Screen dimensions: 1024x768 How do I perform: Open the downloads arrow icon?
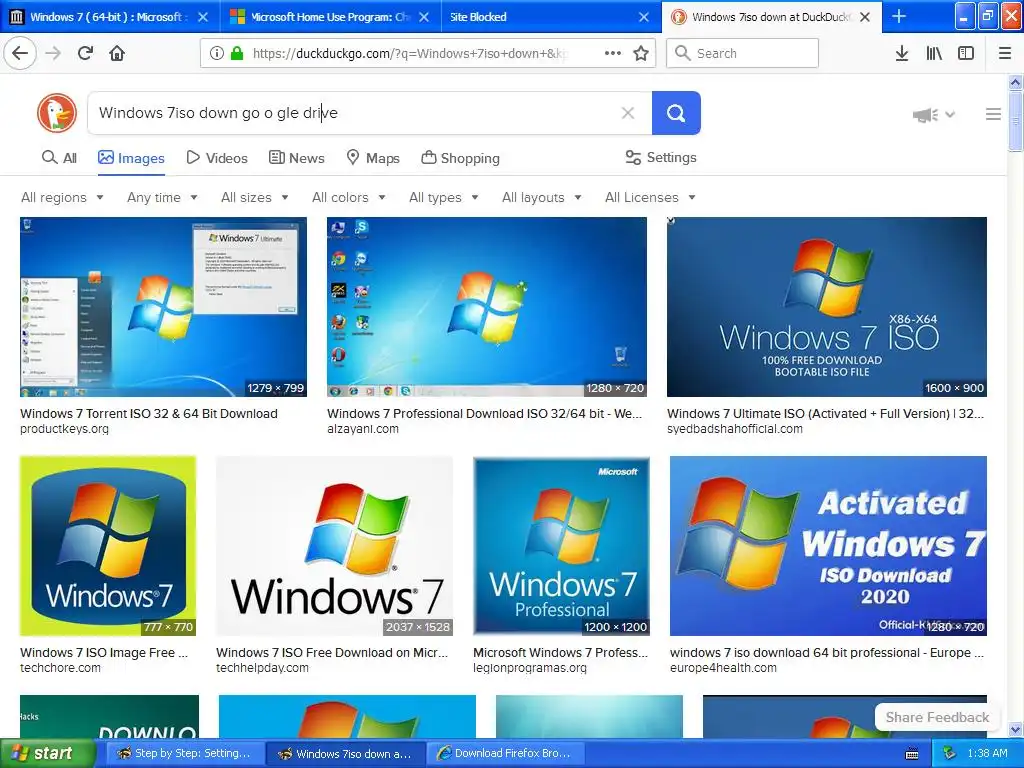point(902,53)
